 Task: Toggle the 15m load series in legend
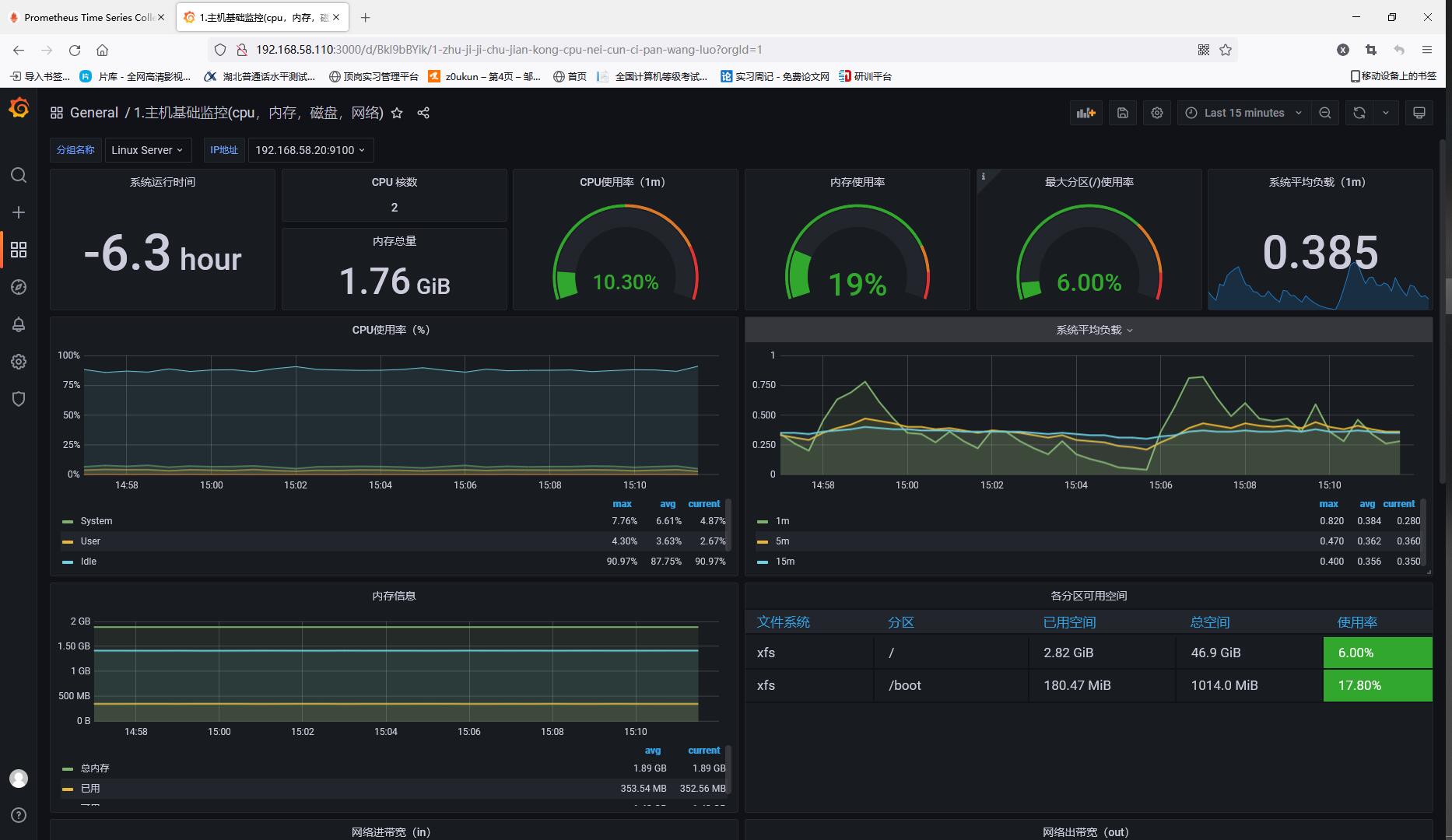pos(785,562)
